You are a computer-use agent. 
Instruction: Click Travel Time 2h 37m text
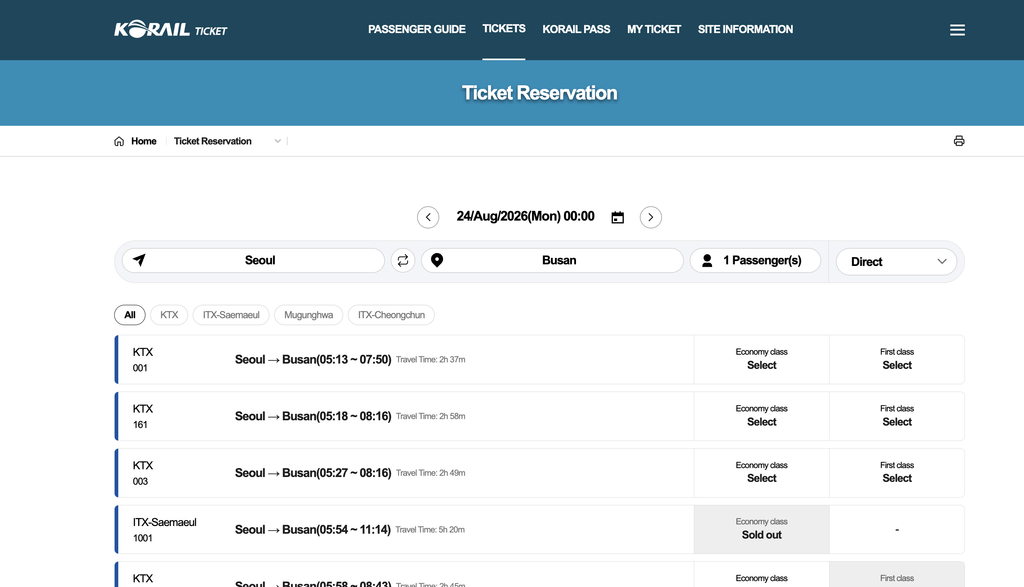pyautogui.click(x=430, y=360)
